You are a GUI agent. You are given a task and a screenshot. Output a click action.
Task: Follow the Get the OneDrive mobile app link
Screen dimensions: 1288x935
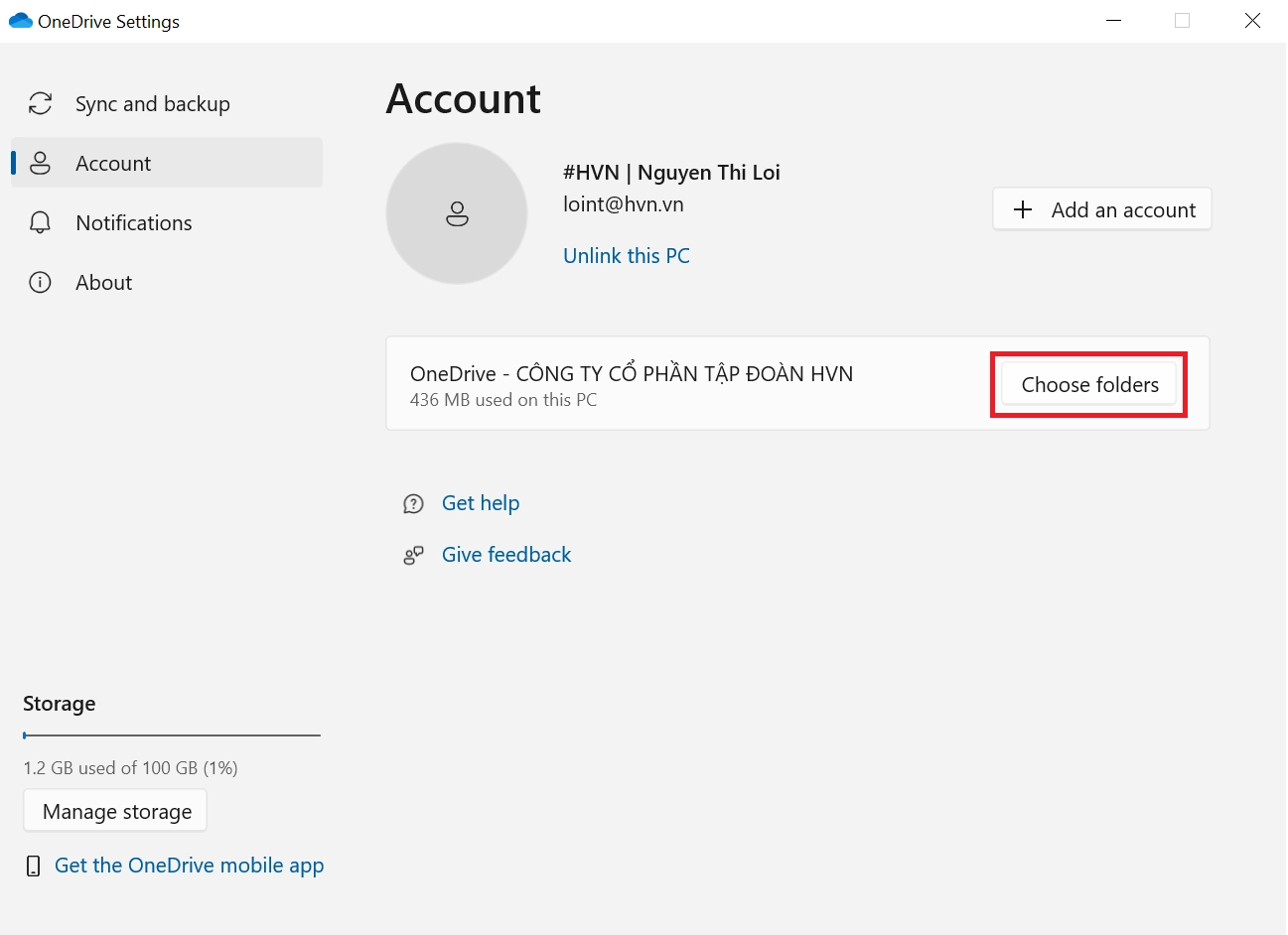[x=190, y=866]
